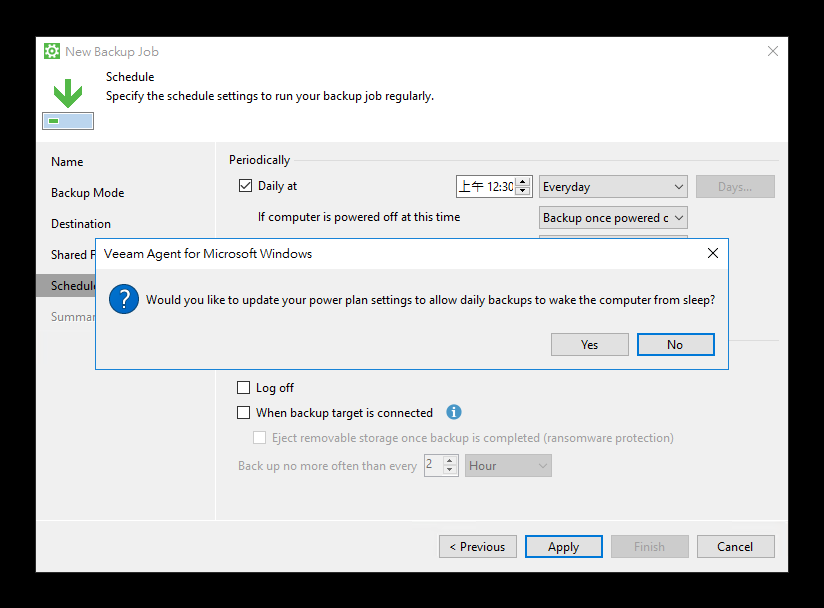The image size is (824, 608).
Task: Open the Backup once powered on dropdown
Action: point(613,218)
